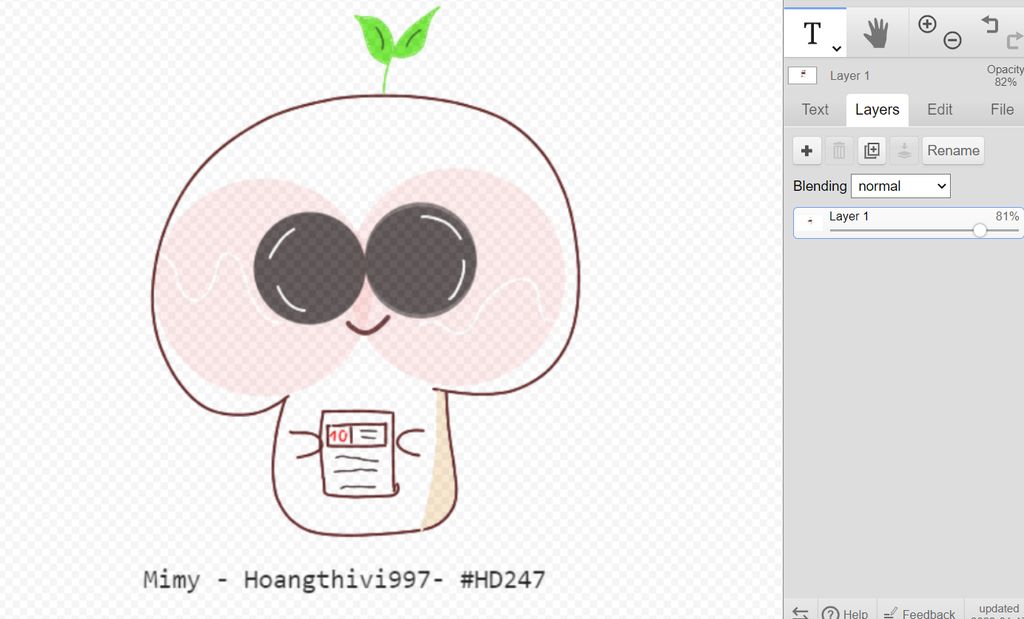Delete layer with the trash icon
Viewport: 1024px width, 619px height.
839,151
